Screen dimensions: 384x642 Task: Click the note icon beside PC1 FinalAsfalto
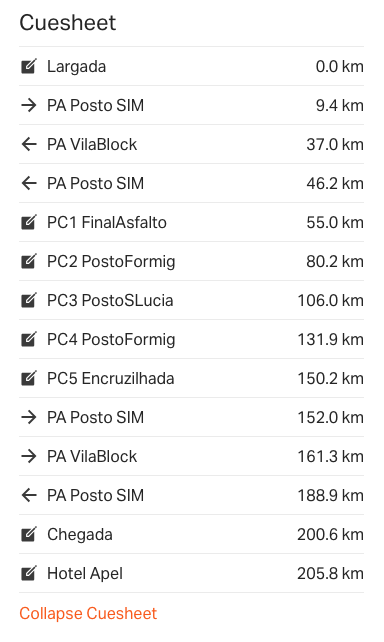point(29,222)
